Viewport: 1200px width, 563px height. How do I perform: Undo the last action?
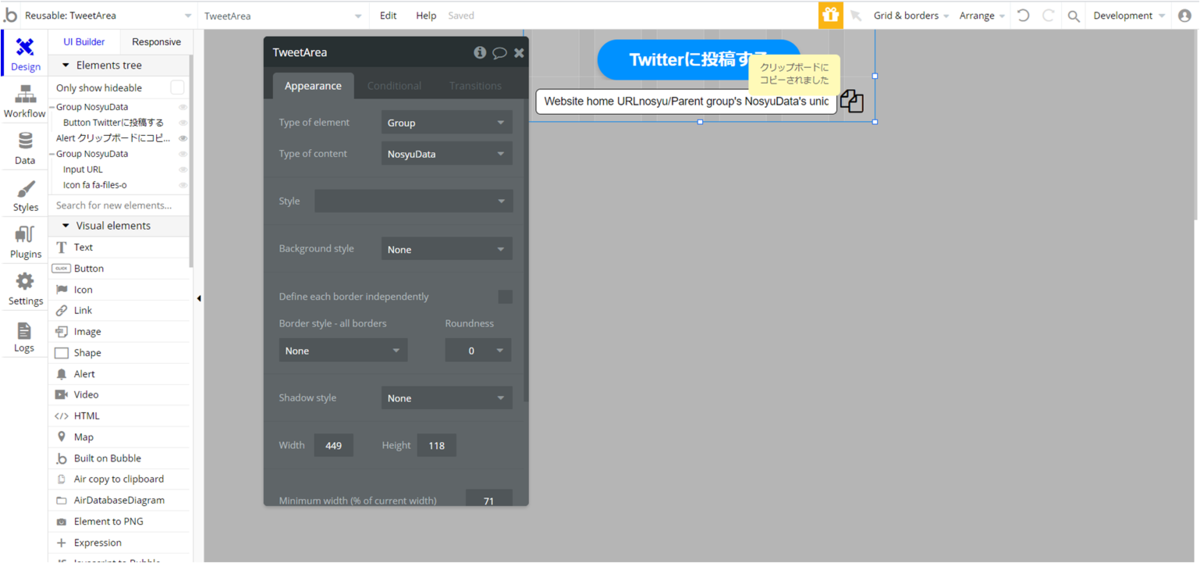(x=1023, y=16)
